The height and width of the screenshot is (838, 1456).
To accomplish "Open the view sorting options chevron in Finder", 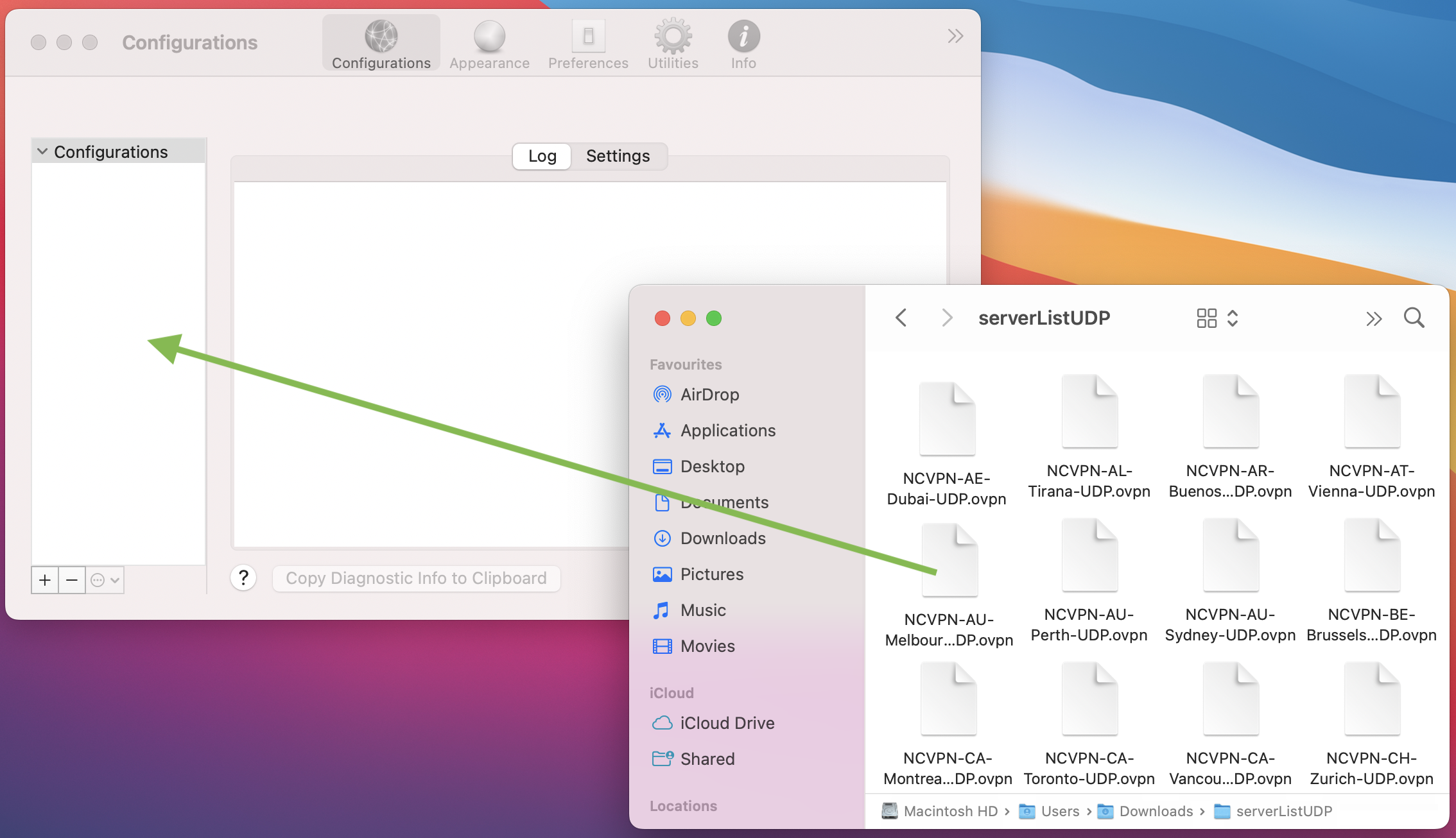I will pyautogui.click(x=1233, y=318).
